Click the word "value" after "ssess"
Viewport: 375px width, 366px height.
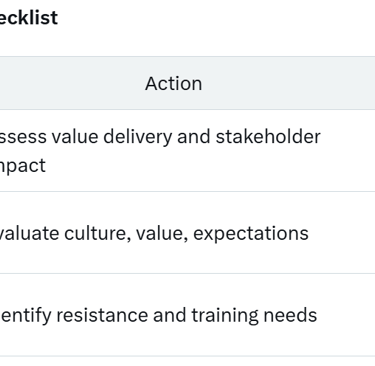(x=75, y=137)
